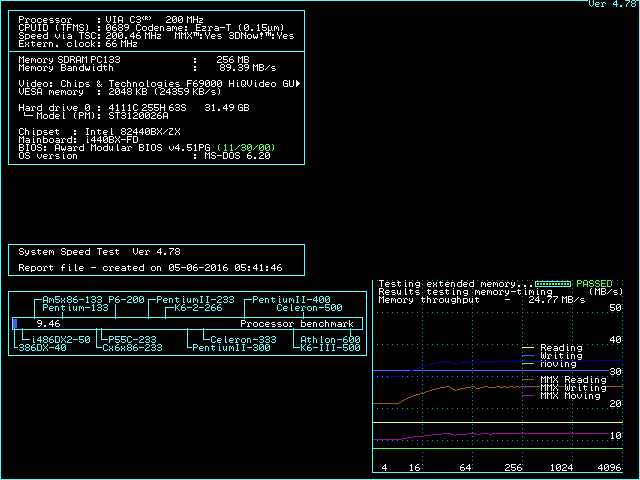640x480 pixels.
Task: Click the OS version MS-DOS 6.20 line
Action: (x=144, y=156)
